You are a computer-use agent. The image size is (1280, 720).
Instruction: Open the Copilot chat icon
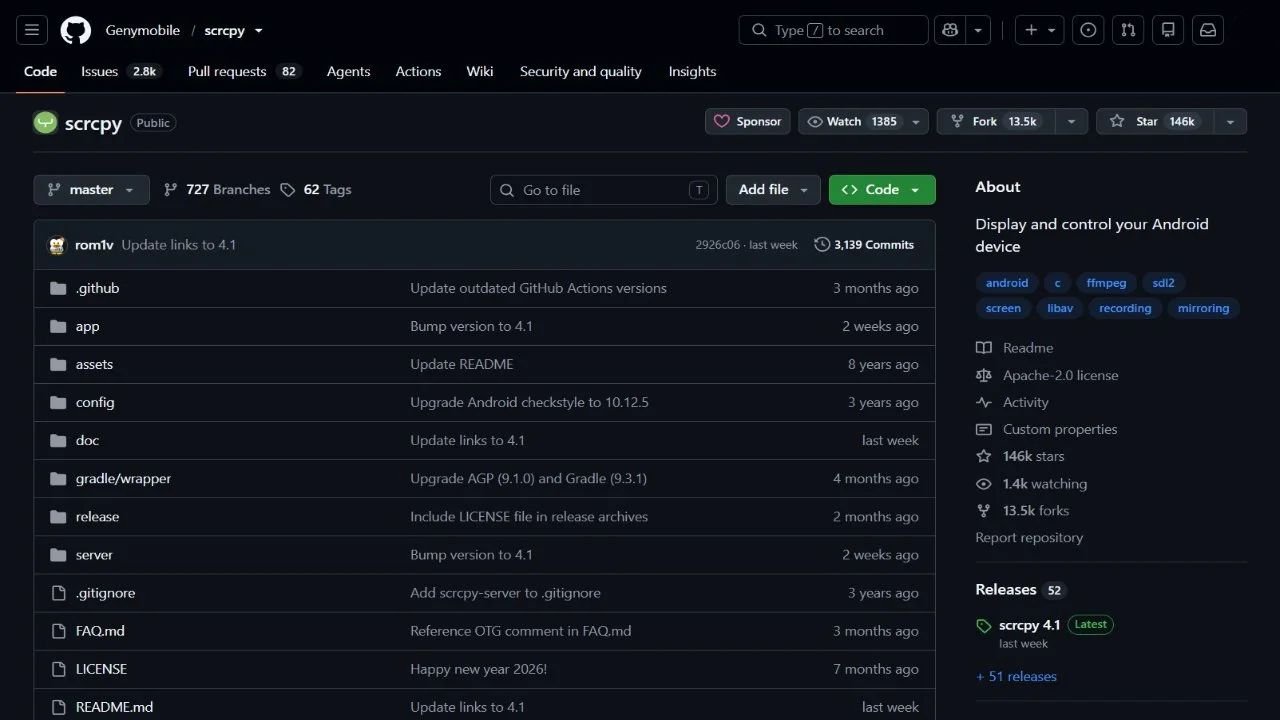coord(950,30)
